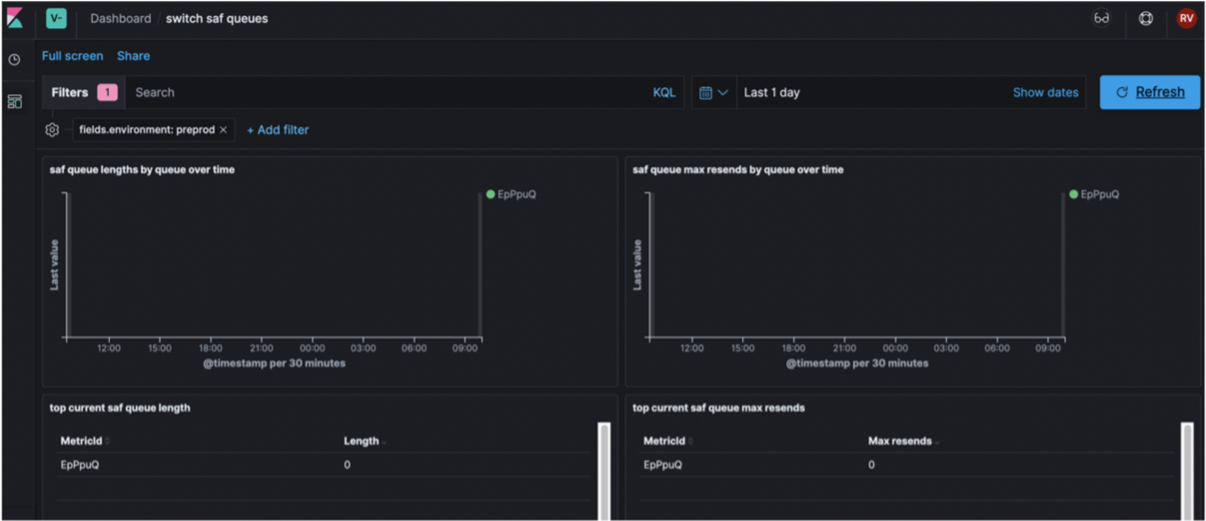Go to Dashboard breadcrumb
Viewport: 1206px width, 521px height.
[x=120, y=19]
